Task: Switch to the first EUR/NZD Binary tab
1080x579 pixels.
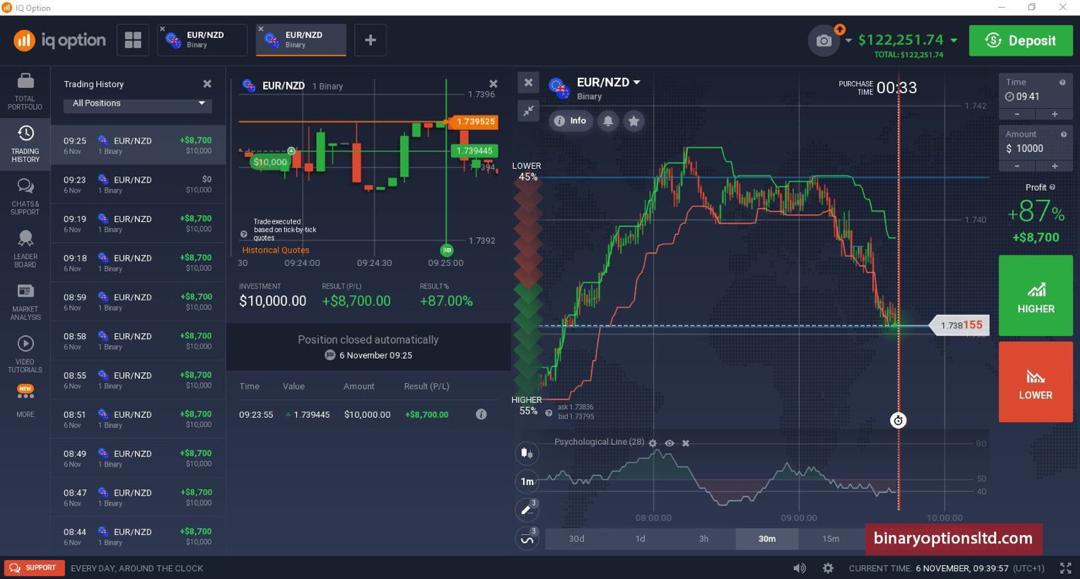Action: point(202,40)
